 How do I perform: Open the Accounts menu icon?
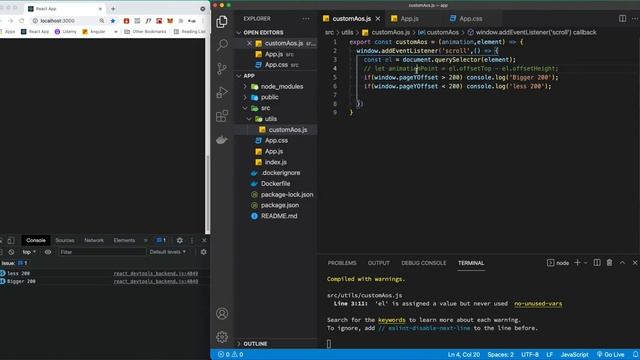point(222,313)
